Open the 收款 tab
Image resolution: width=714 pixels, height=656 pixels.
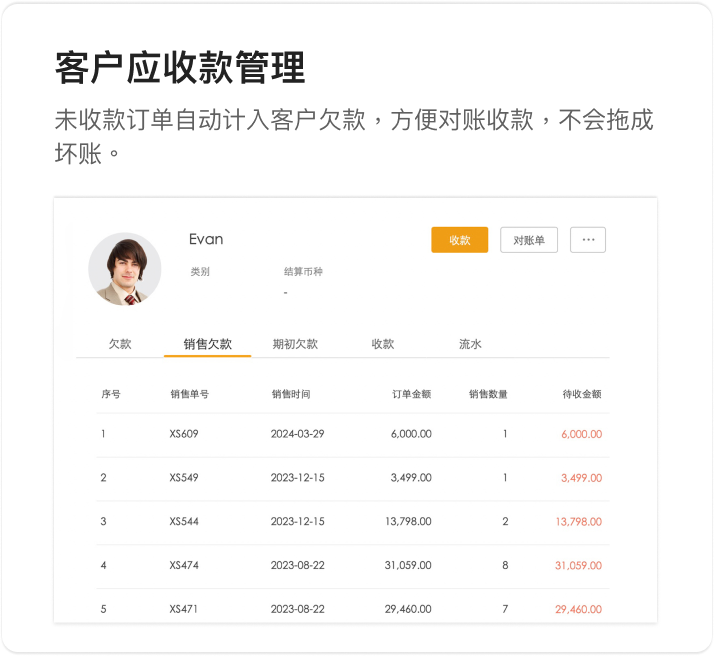pos(382,344)
